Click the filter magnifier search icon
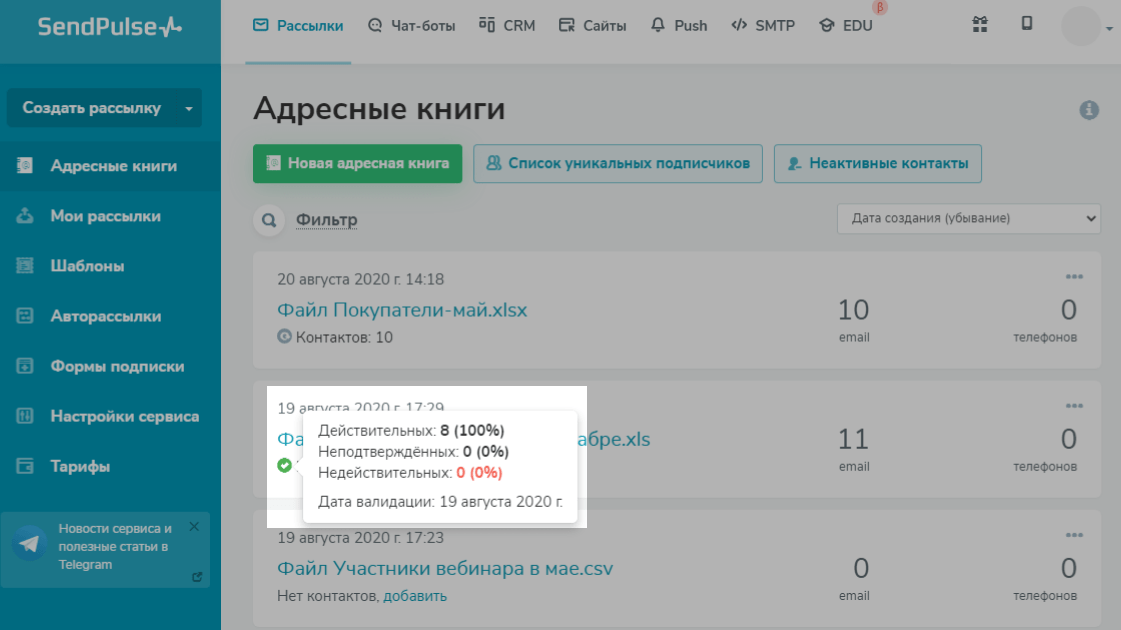Image resolution: width=1121 pixels, height=630 pixels. pyautogui.click(x=268, y=220)
